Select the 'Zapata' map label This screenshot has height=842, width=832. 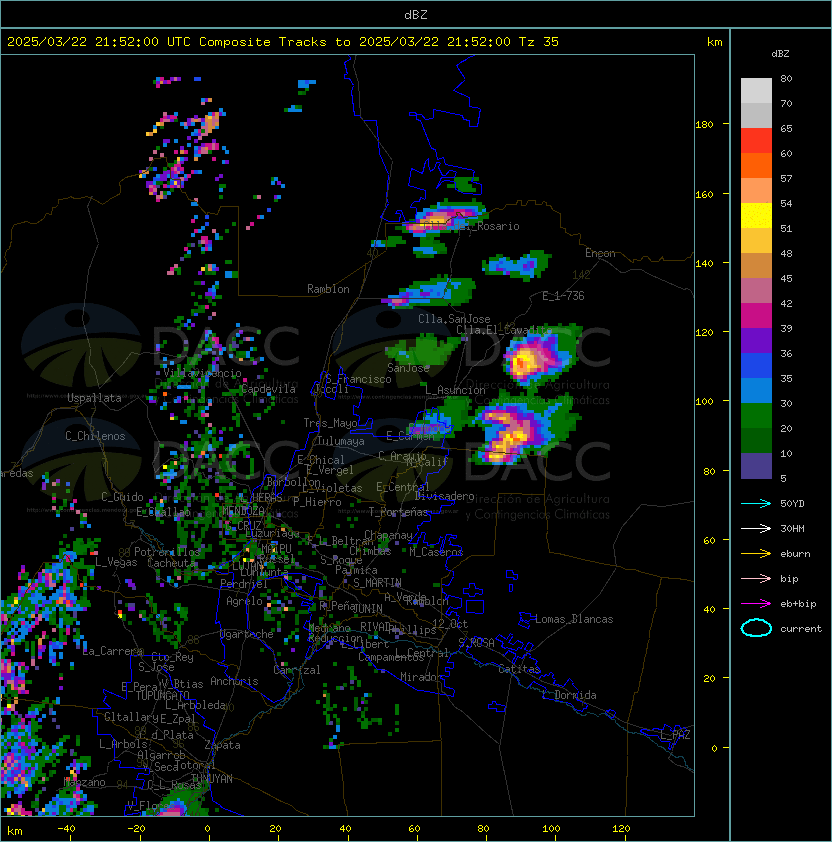[x=222, y=745]
